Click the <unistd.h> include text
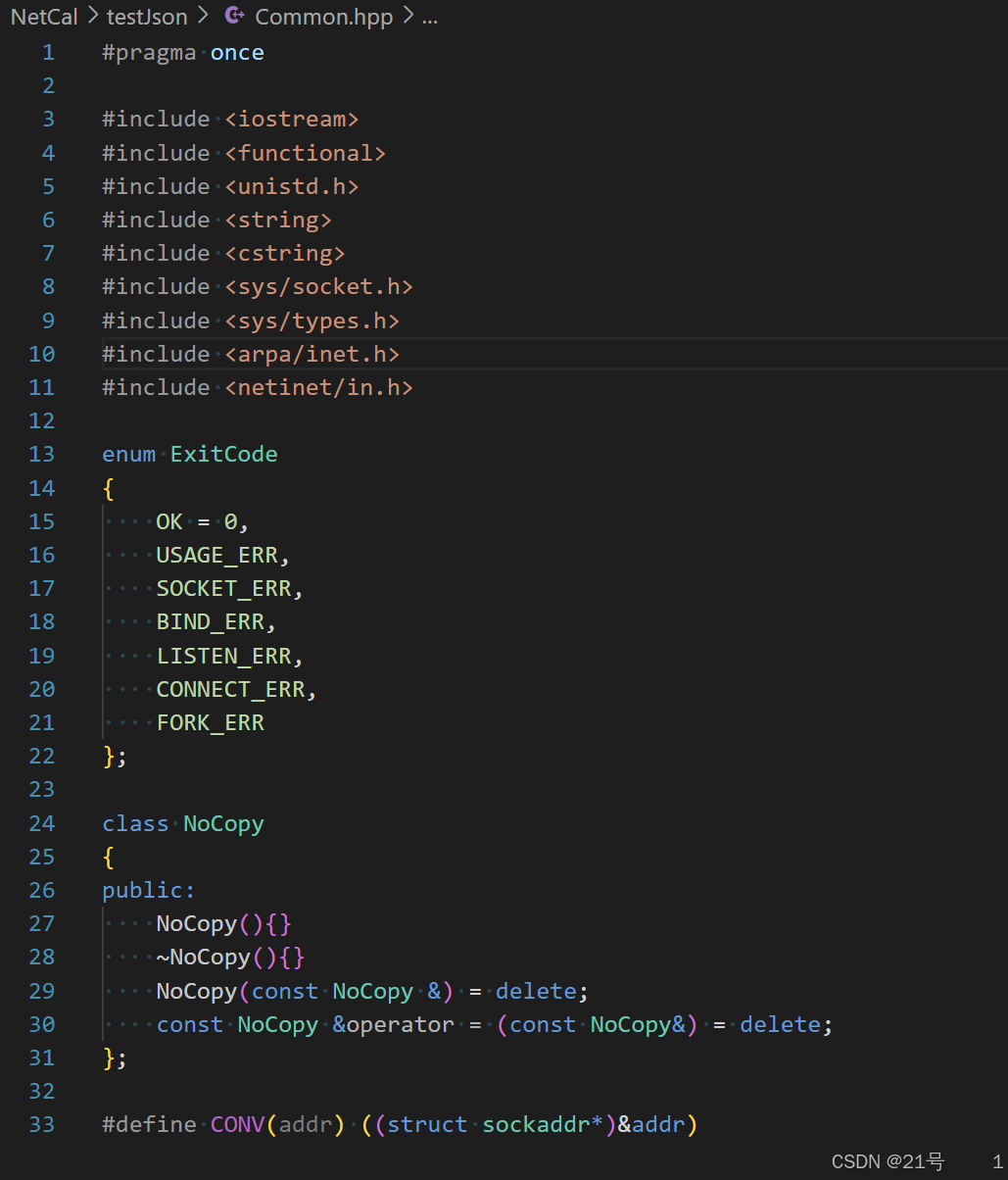This screenshot has width=1008, height=1180. pos(292,186)
